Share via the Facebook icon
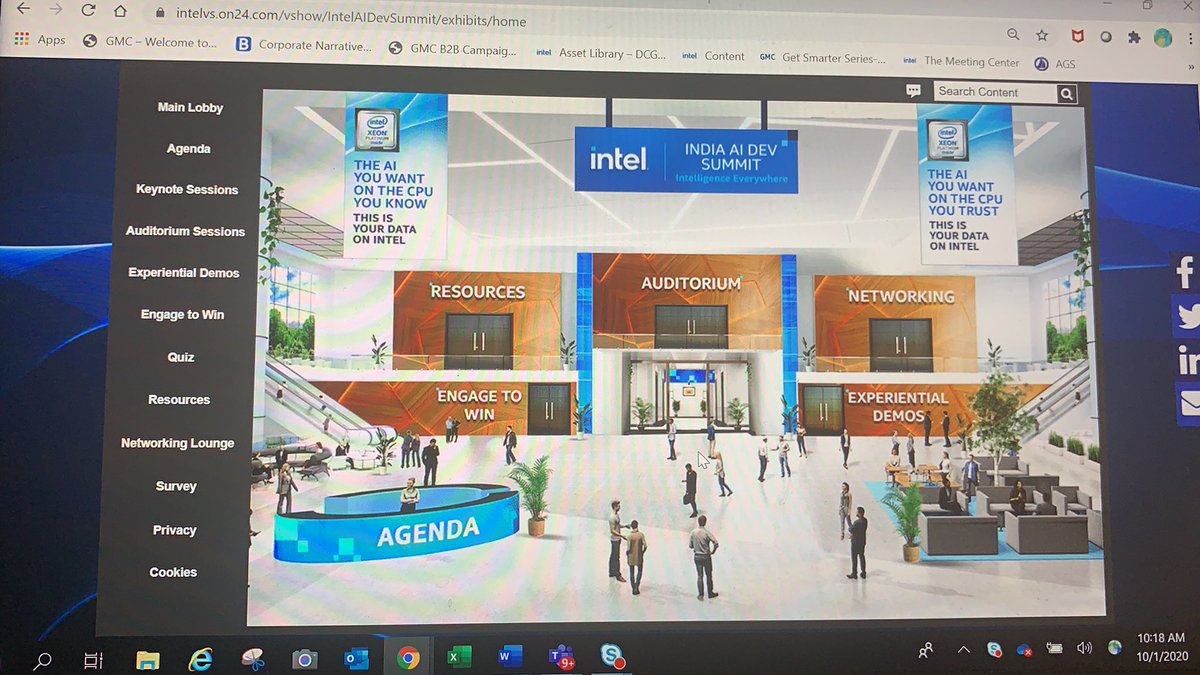 coord(1186,272)
